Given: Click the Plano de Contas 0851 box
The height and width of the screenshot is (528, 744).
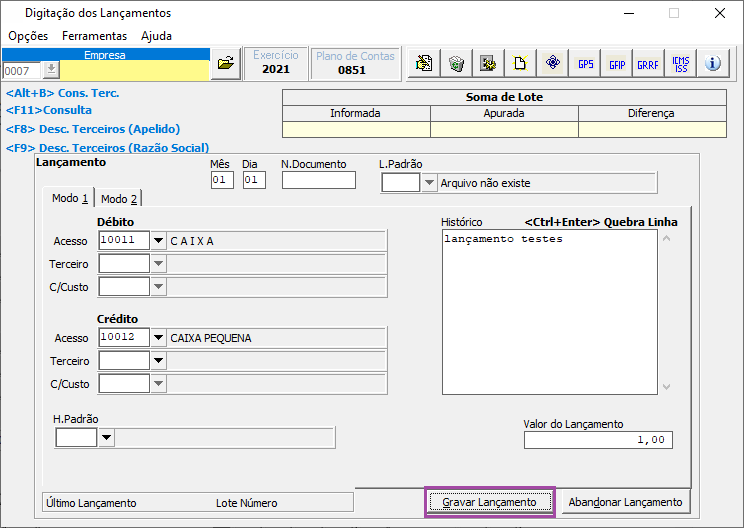Looking at the screenshot, I should (355, 63).
